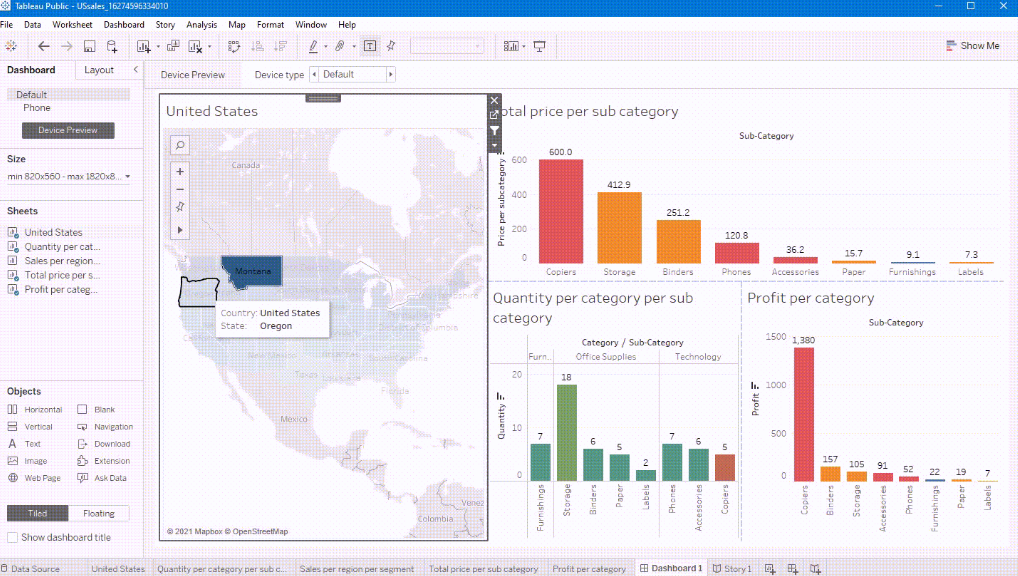Click the Ask Data object
Image resolution: width=1018 pixels, height=576 pixels.
pos(102,478)
